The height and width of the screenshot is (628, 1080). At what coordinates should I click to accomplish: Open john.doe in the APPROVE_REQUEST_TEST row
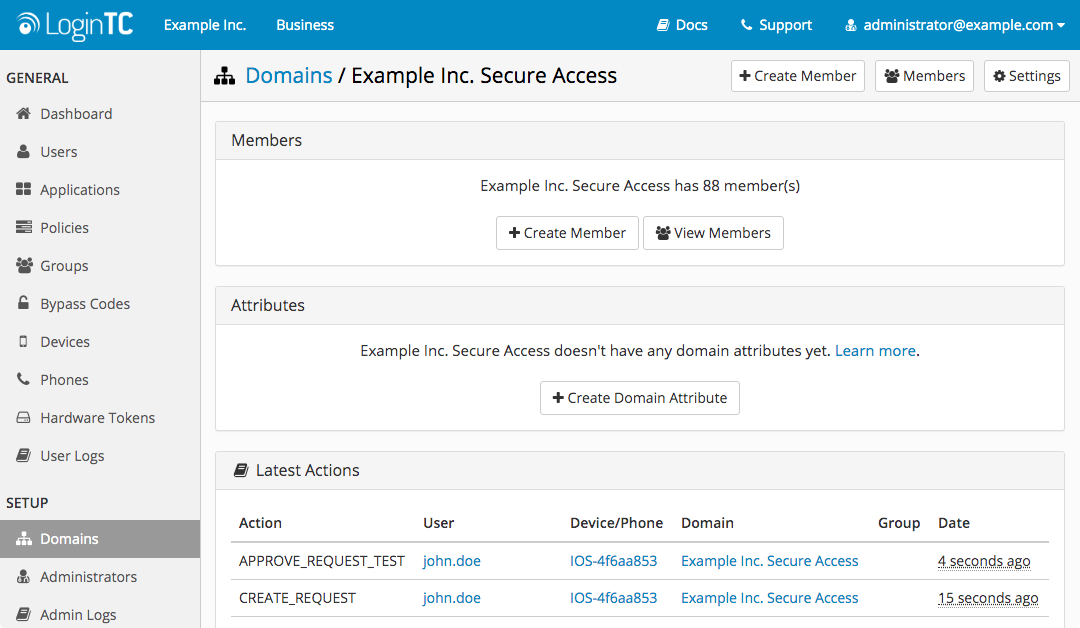click(x=451, y=561)
